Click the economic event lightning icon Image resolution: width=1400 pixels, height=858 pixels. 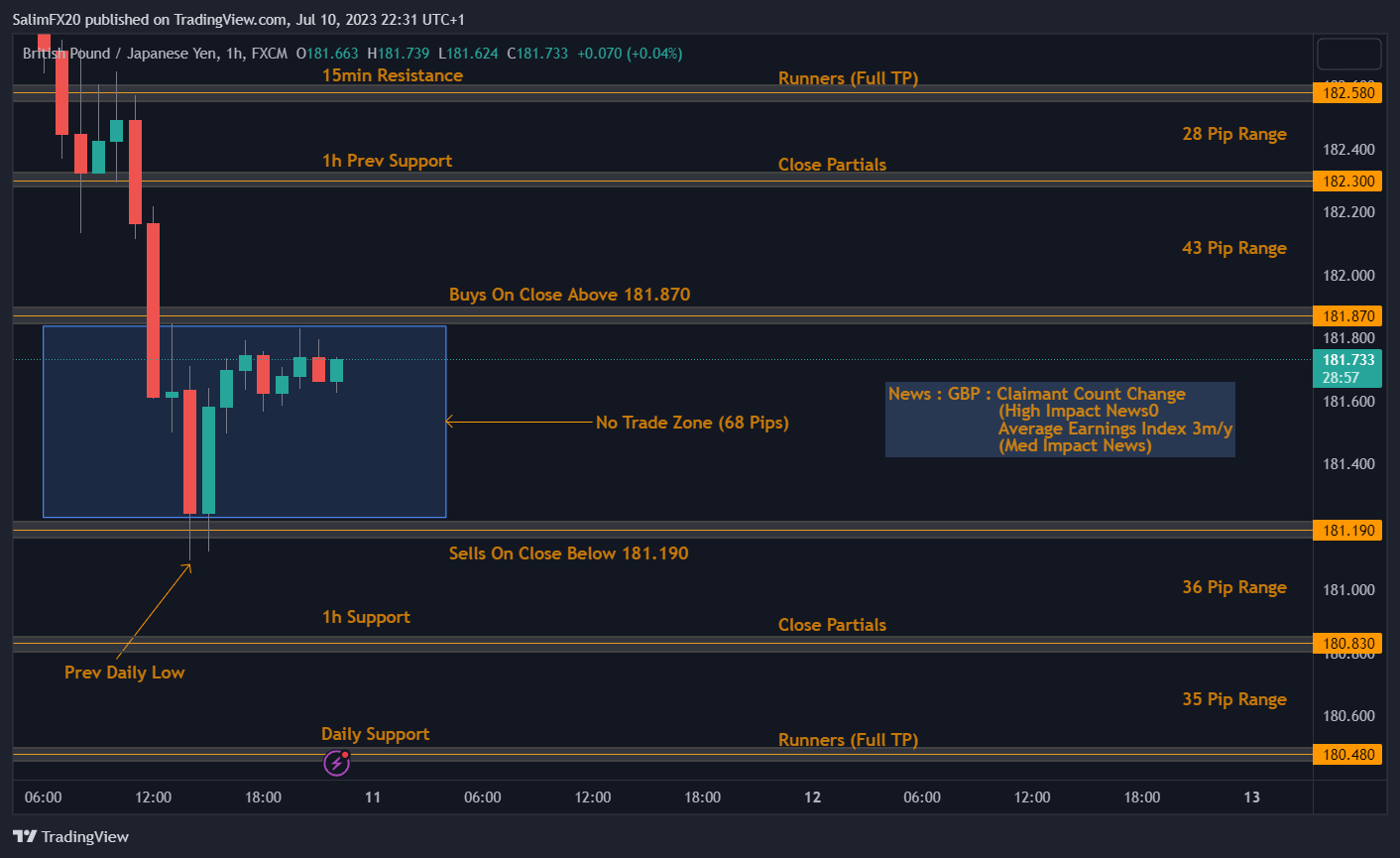[336, 763]
